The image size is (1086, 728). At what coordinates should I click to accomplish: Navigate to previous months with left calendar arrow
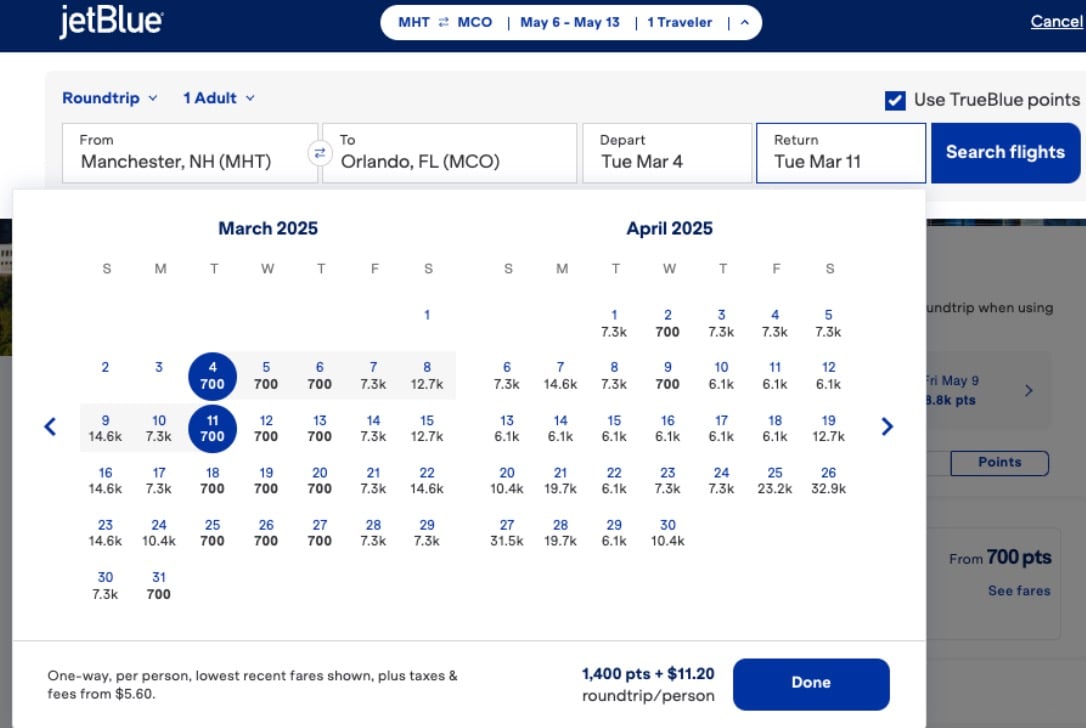50,426
